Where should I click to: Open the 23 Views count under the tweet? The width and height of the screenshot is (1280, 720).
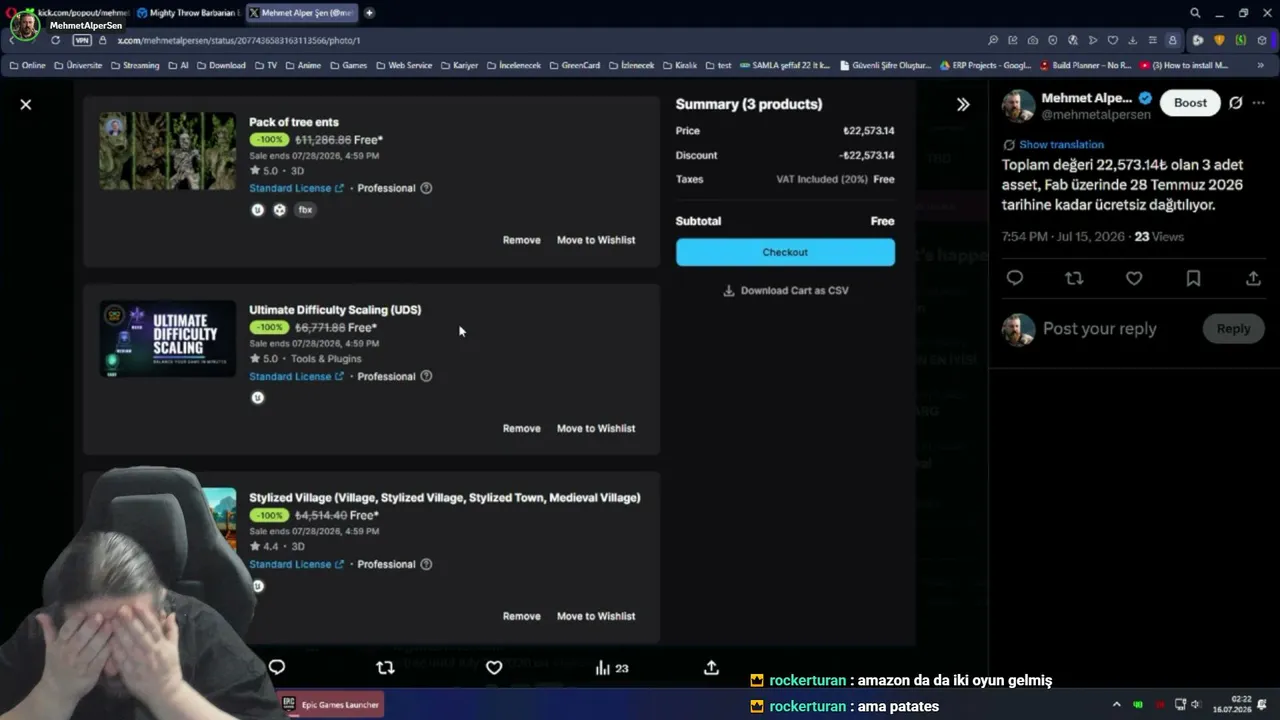[1159, 237]
